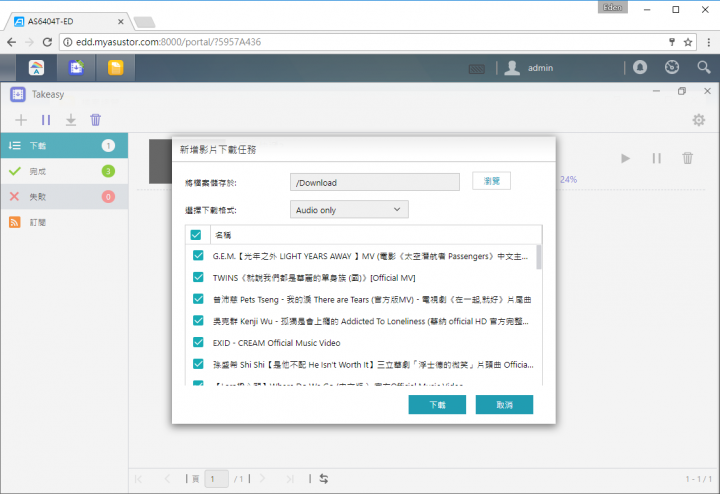Go to last page in pager
The height and width of the screenshot is (494, 720).
point(290,479)
